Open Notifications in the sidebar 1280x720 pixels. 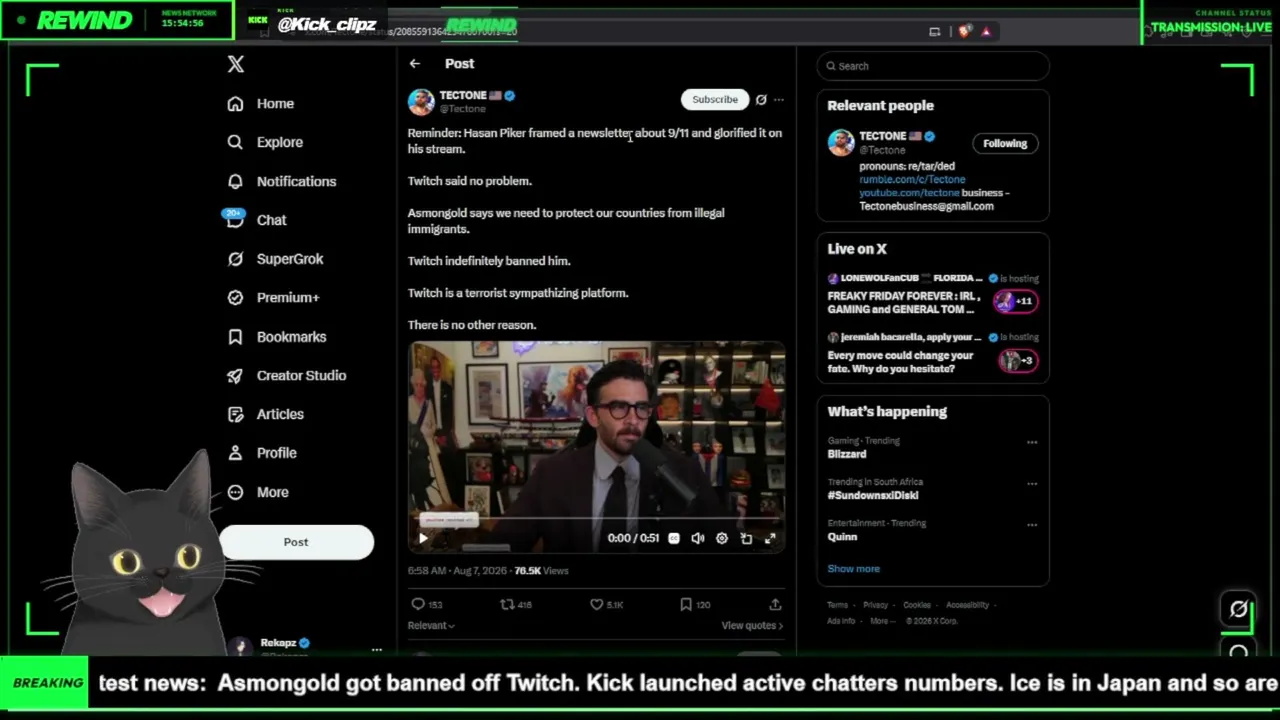(x=281, y=181)
